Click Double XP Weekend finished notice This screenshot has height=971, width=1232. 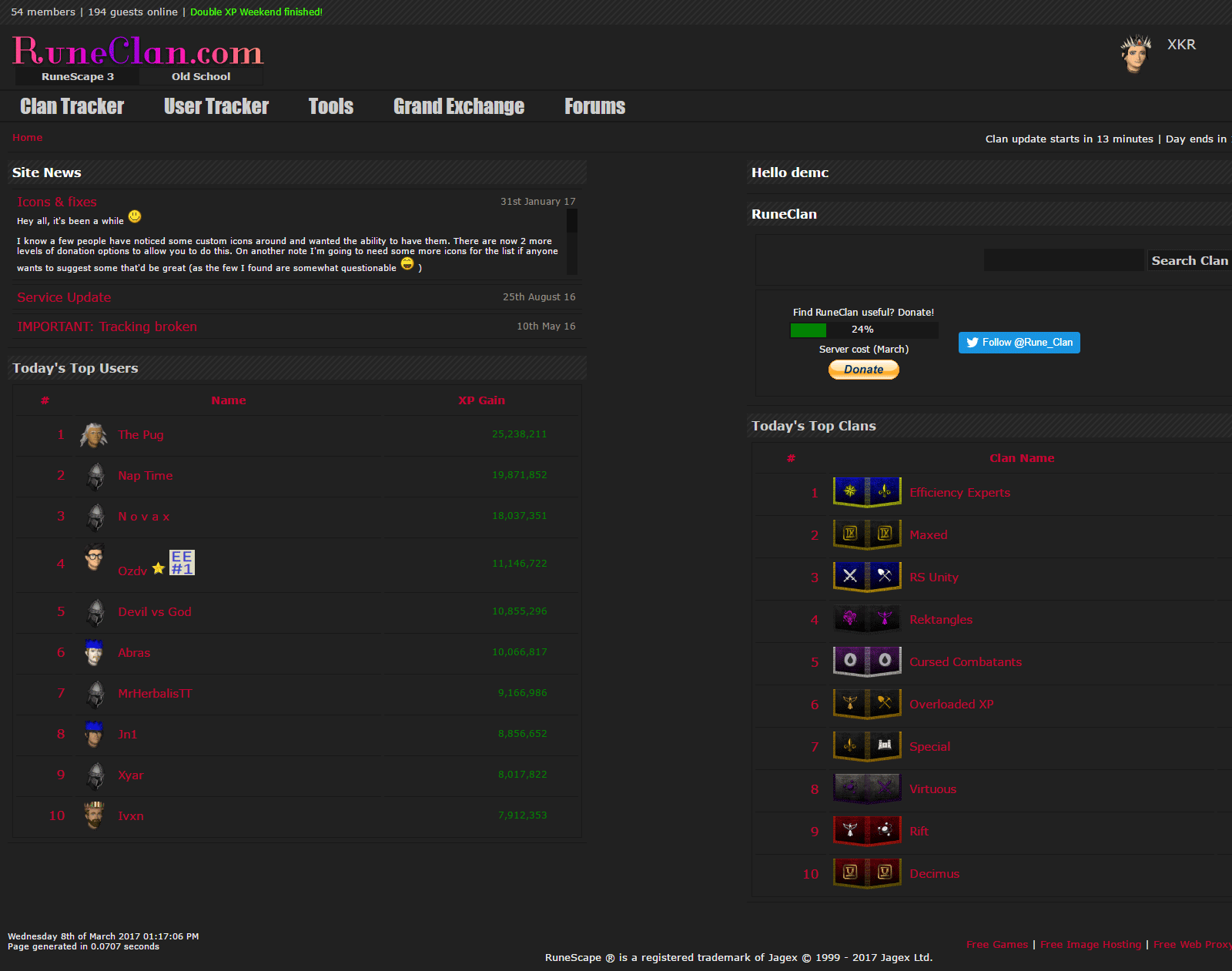point(256,12)
